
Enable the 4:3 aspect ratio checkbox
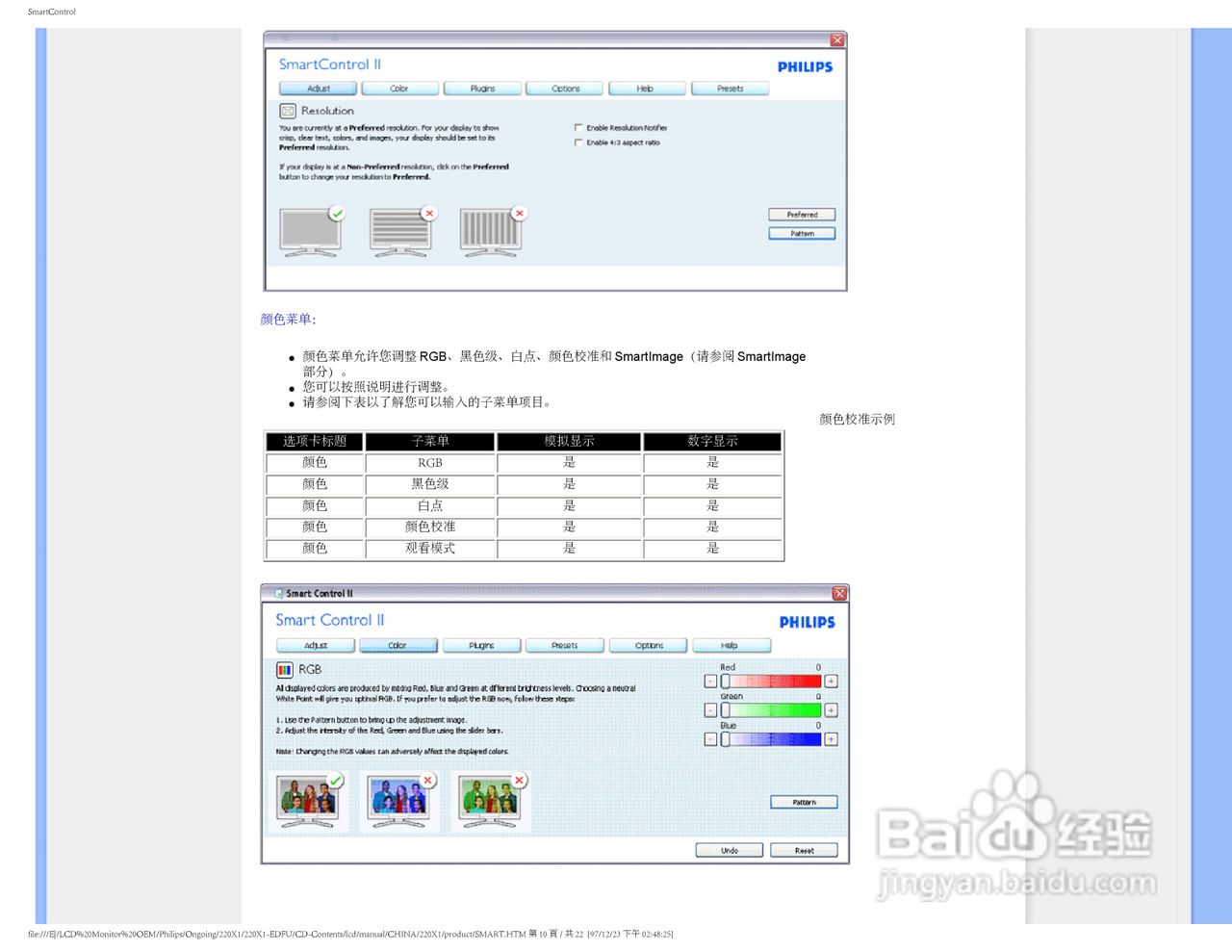click(578, 142)
